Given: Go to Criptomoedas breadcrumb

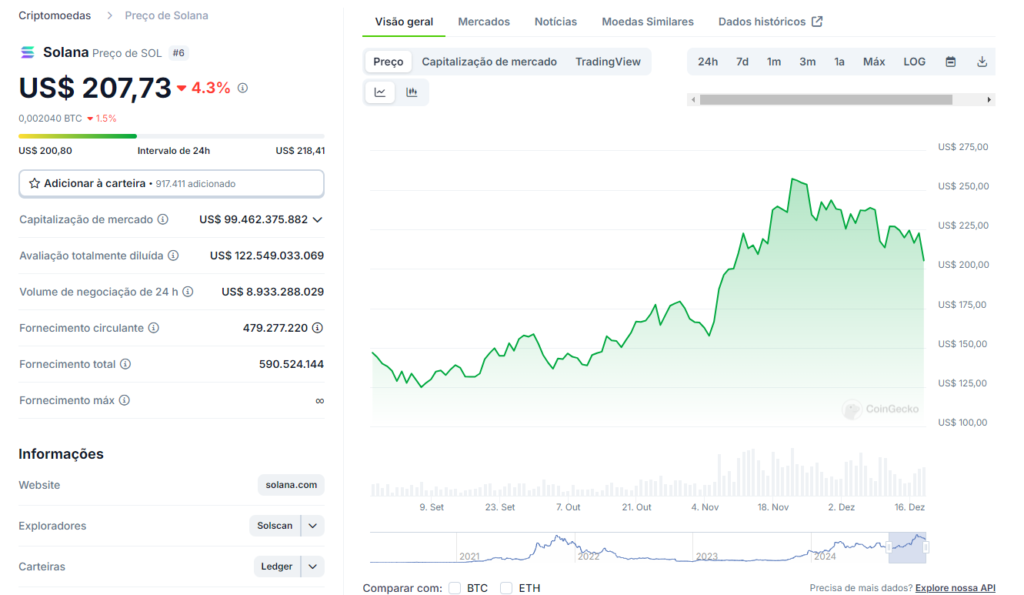Looking at the screenshot, I should [x=55, y=15].
